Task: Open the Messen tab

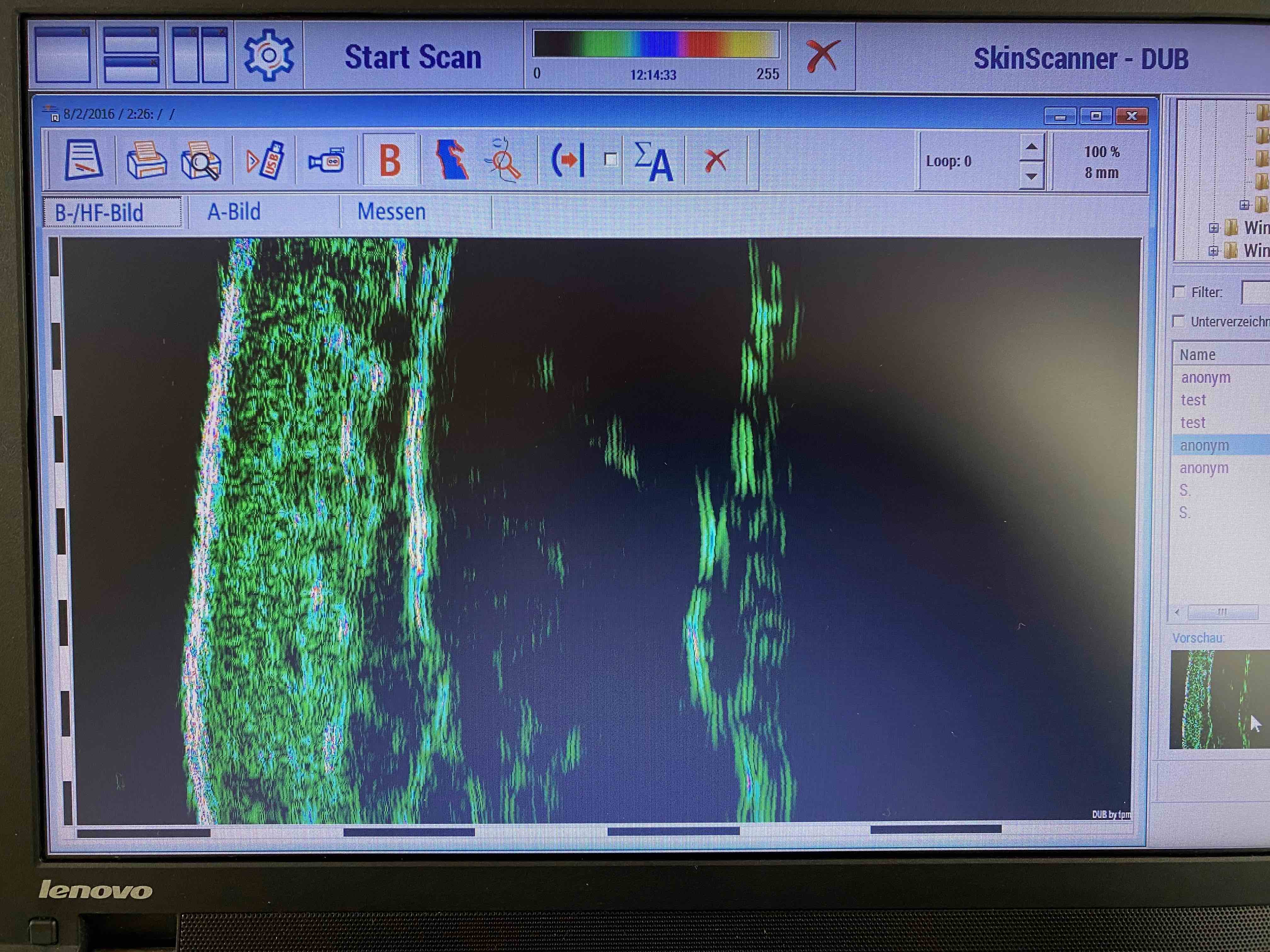Action: [x=392, y=212]
